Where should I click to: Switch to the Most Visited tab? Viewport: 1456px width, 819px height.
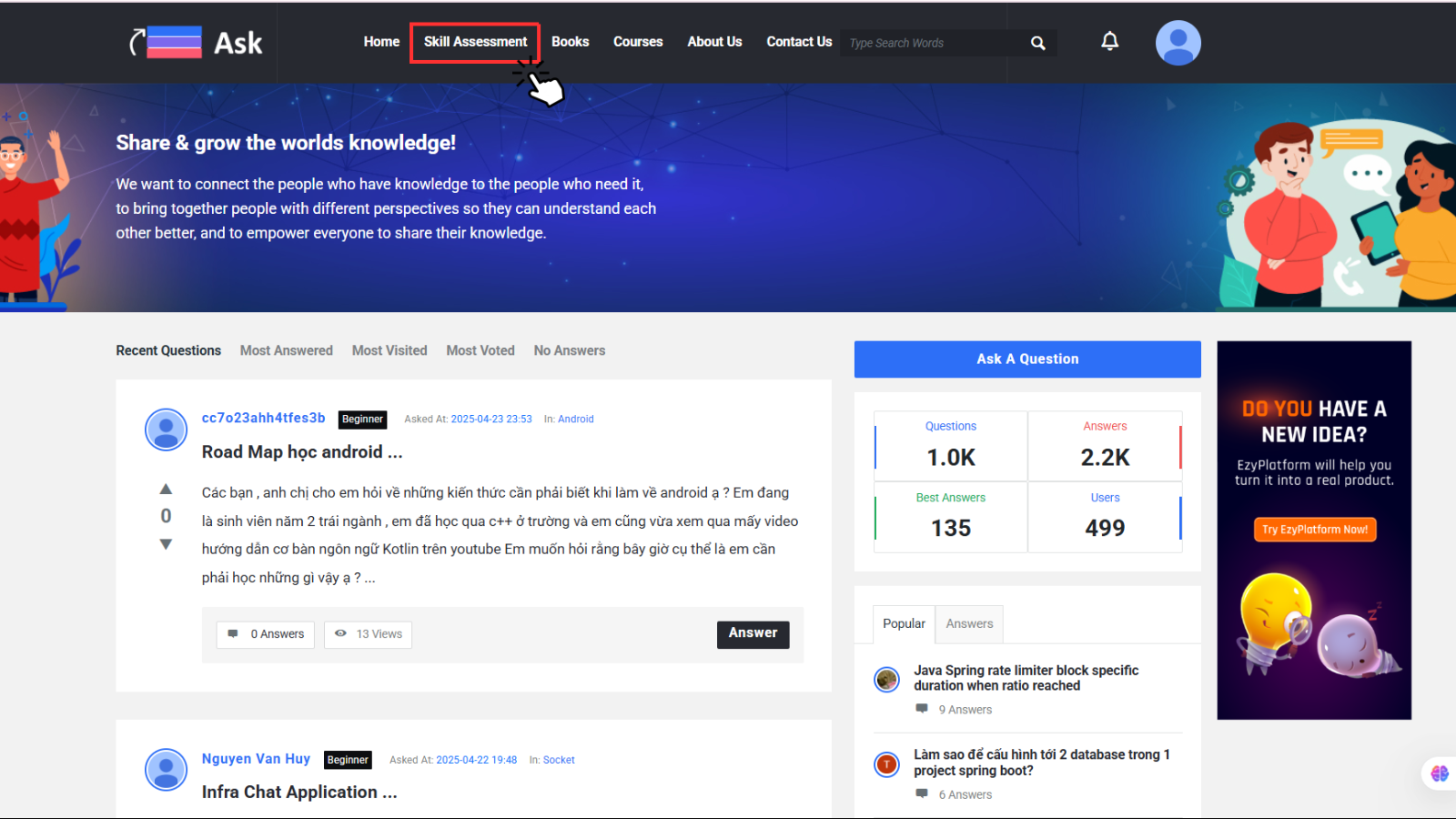(389, 350)
